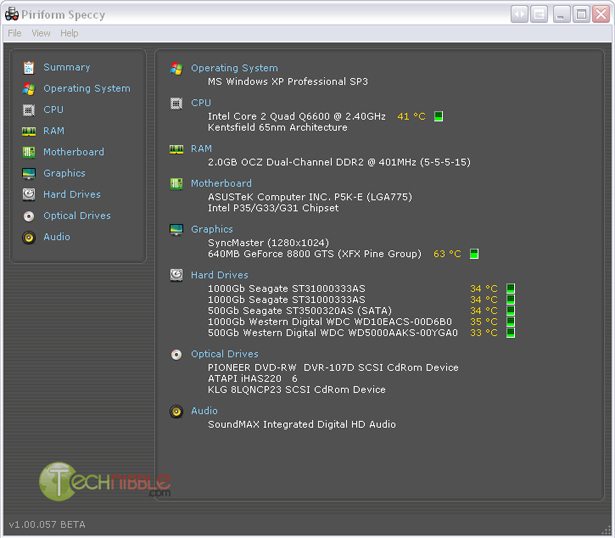The image size is (615, 538).
Task: Click the Hard Drives heading link in summary
Action: pyautogui.click(x=219, y=275)
